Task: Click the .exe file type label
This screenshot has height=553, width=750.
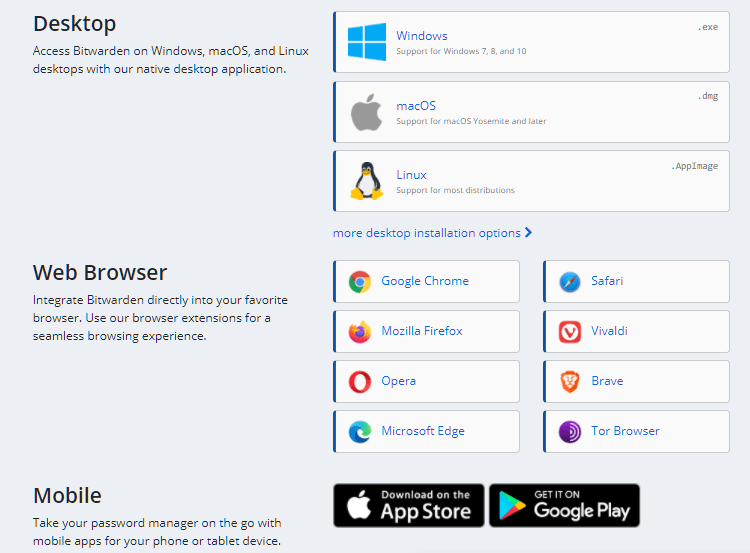Action: point(708,27)
